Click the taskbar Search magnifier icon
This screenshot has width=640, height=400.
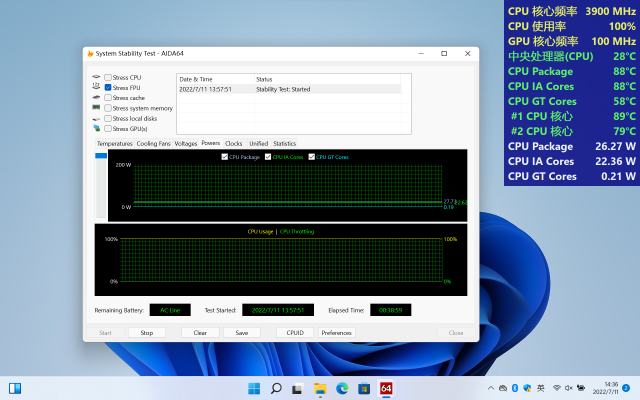[x=275, y=388]
